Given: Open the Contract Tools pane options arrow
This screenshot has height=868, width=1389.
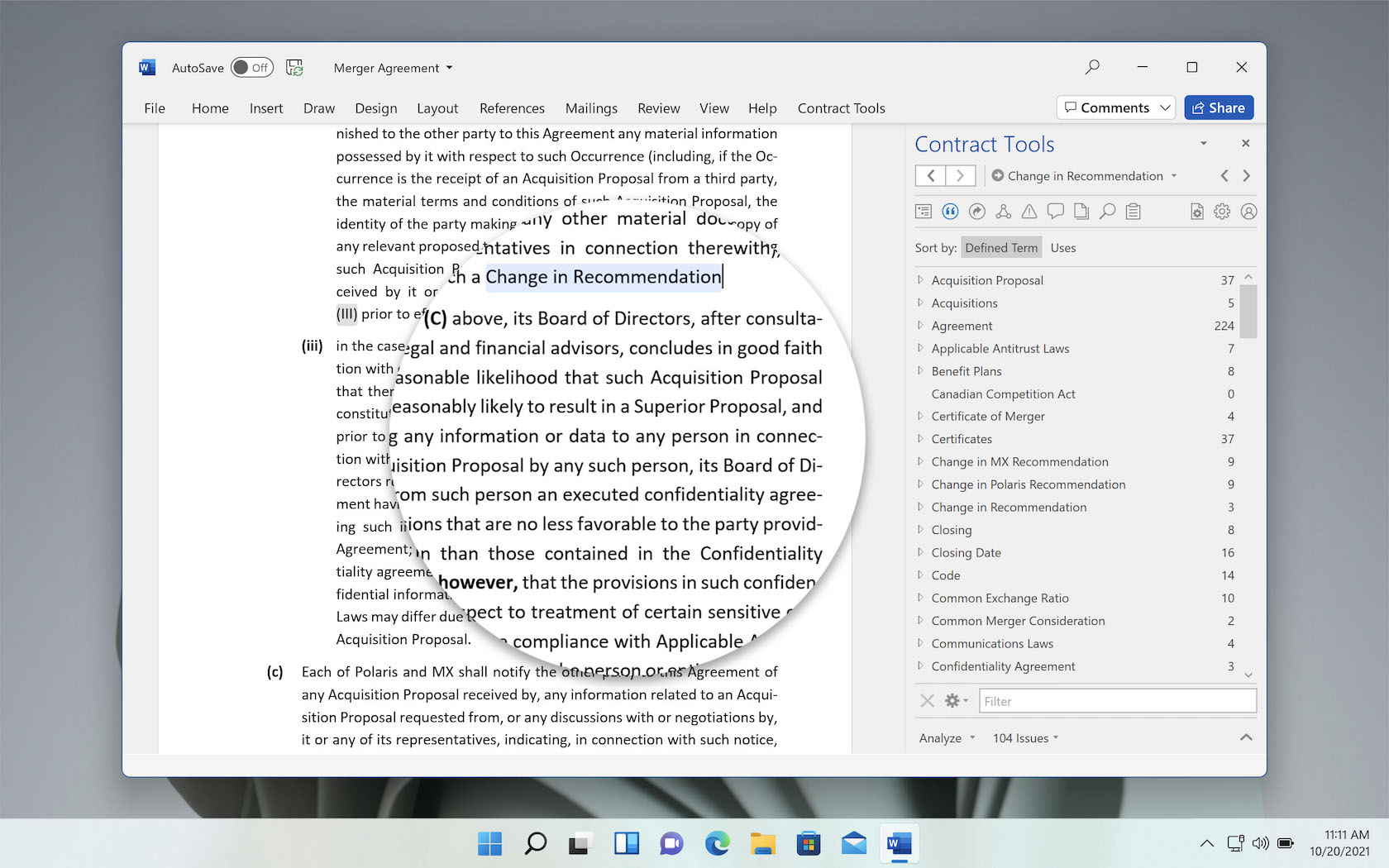Looking at the screenshot, I should coord(1204,144).
